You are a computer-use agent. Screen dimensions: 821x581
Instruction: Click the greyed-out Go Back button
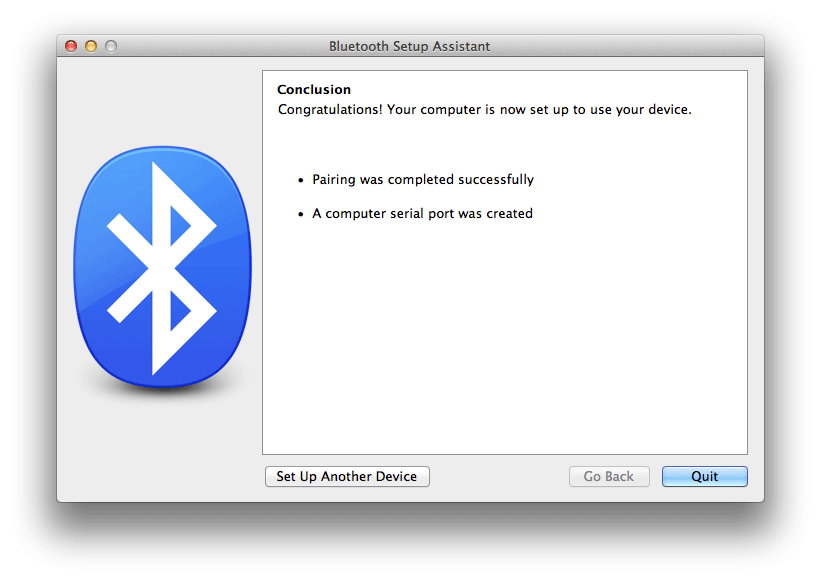609,476
